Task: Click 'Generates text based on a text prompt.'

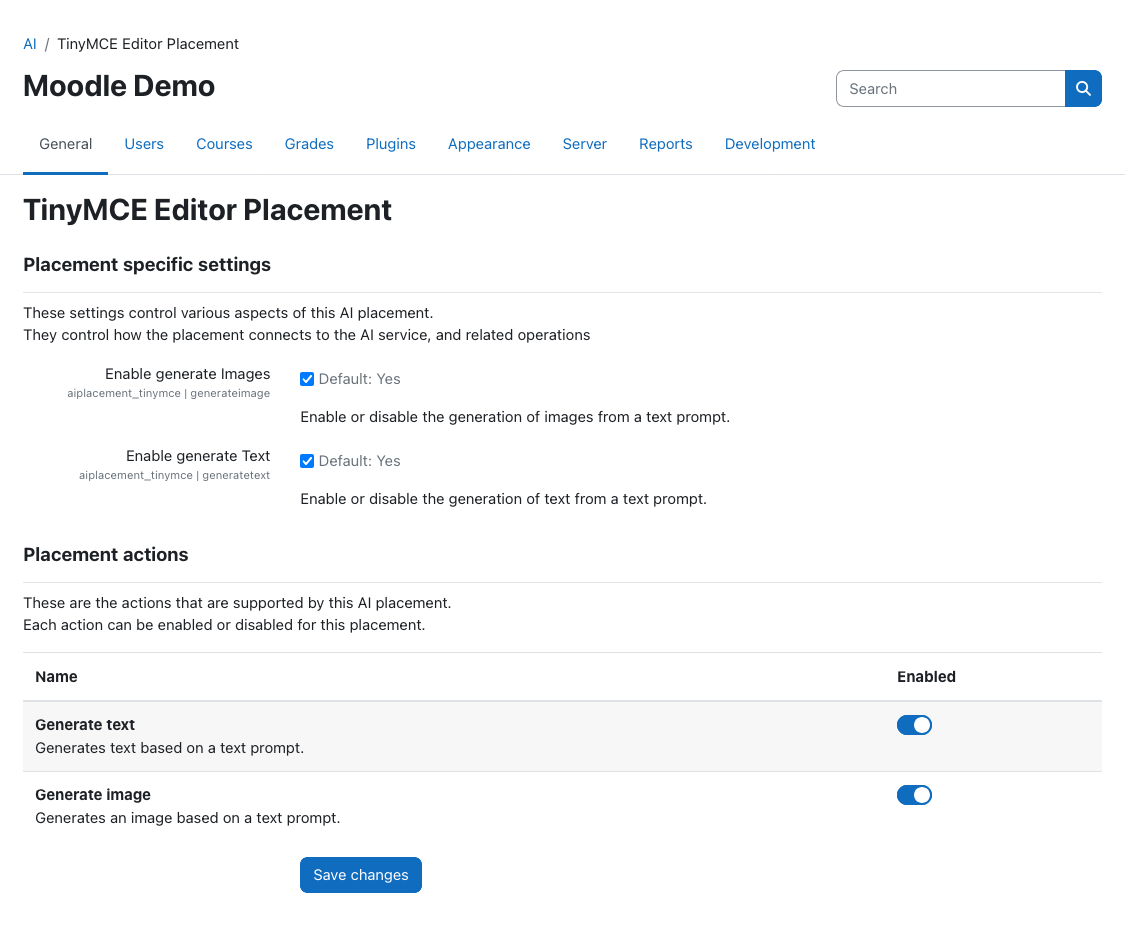Action: 169,748
